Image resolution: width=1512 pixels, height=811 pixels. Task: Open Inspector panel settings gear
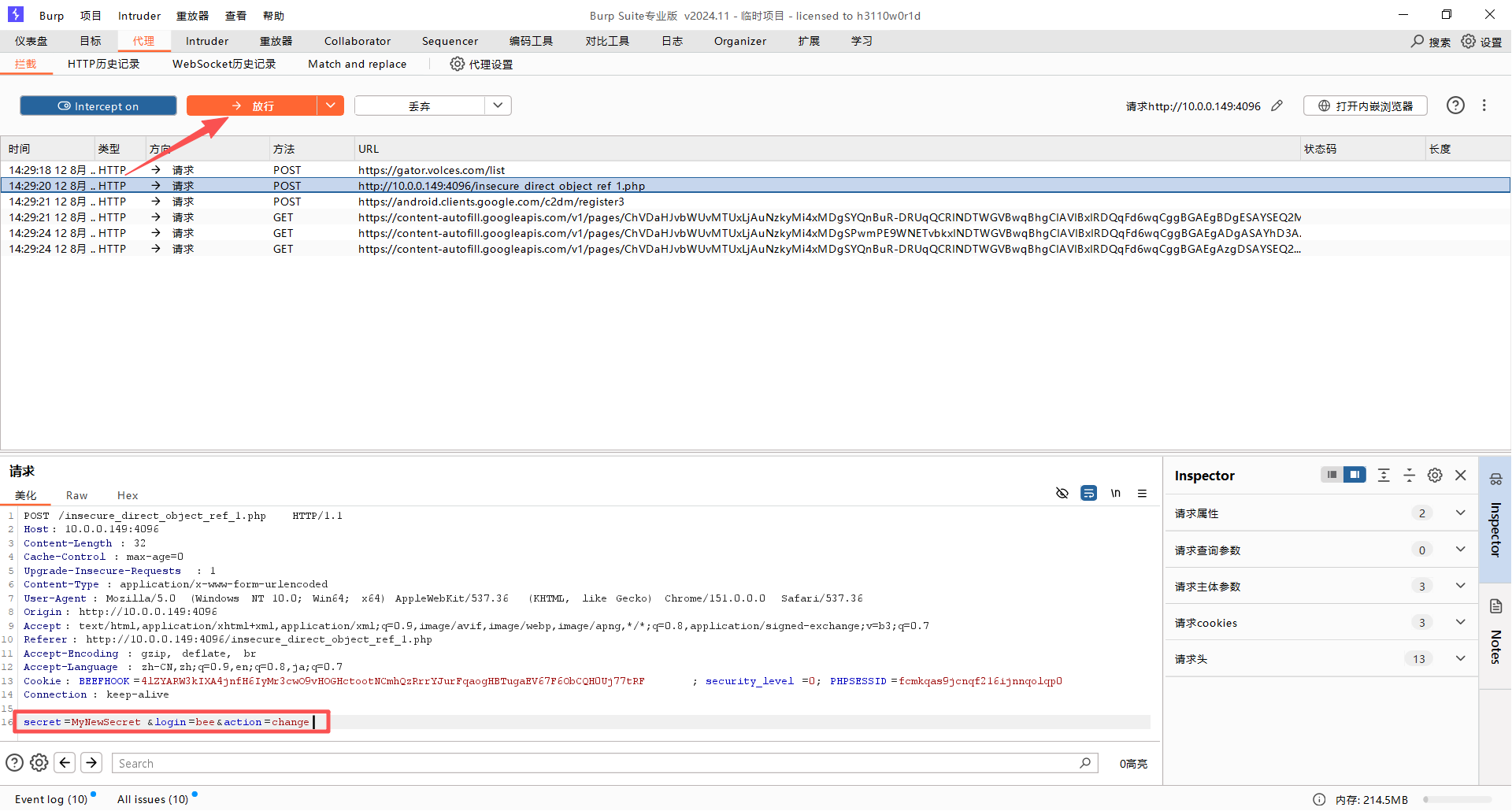pos(1435,475)
